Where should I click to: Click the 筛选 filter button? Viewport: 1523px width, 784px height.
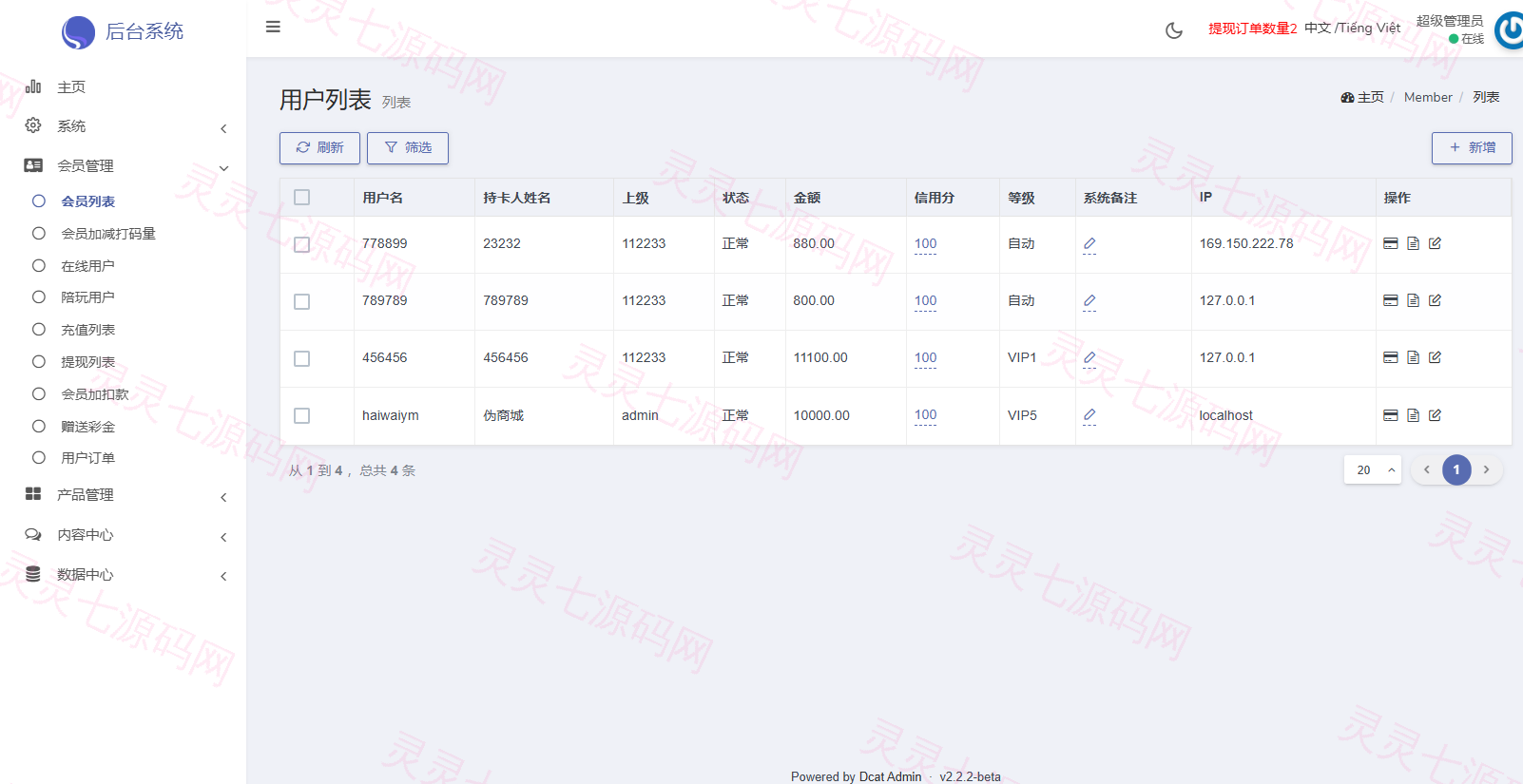point(408,147)
